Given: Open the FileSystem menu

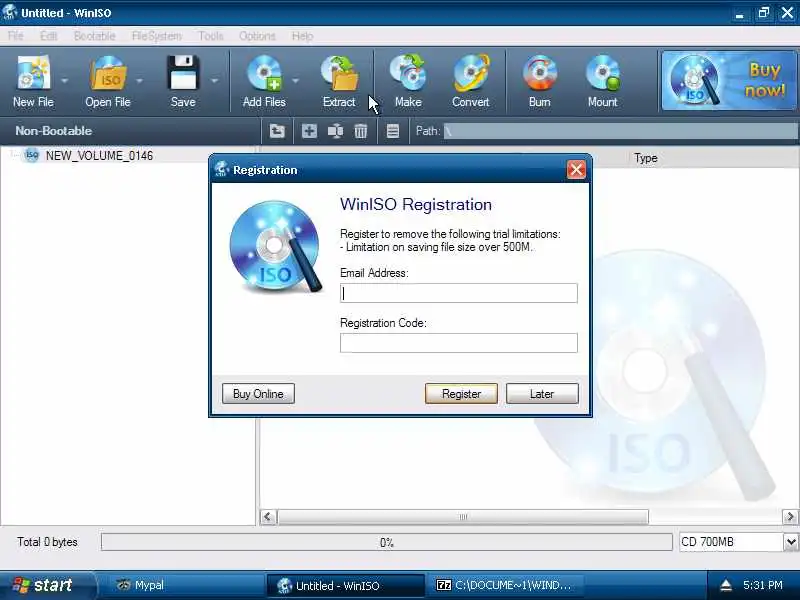Looking at the screenshot, I should [157, 36].
